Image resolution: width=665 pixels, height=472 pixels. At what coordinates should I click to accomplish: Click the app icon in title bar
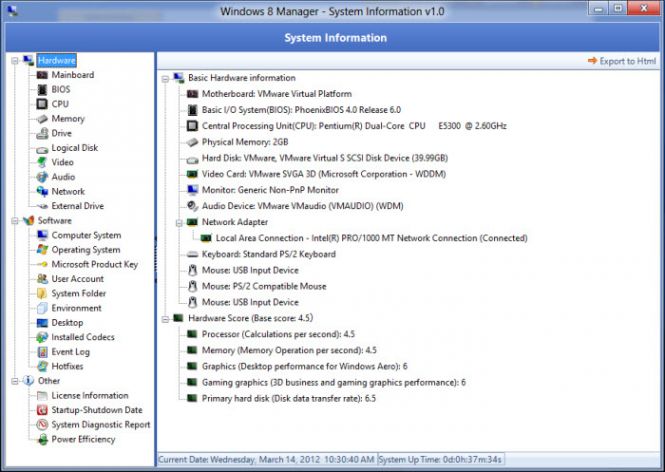pos(13,11)
